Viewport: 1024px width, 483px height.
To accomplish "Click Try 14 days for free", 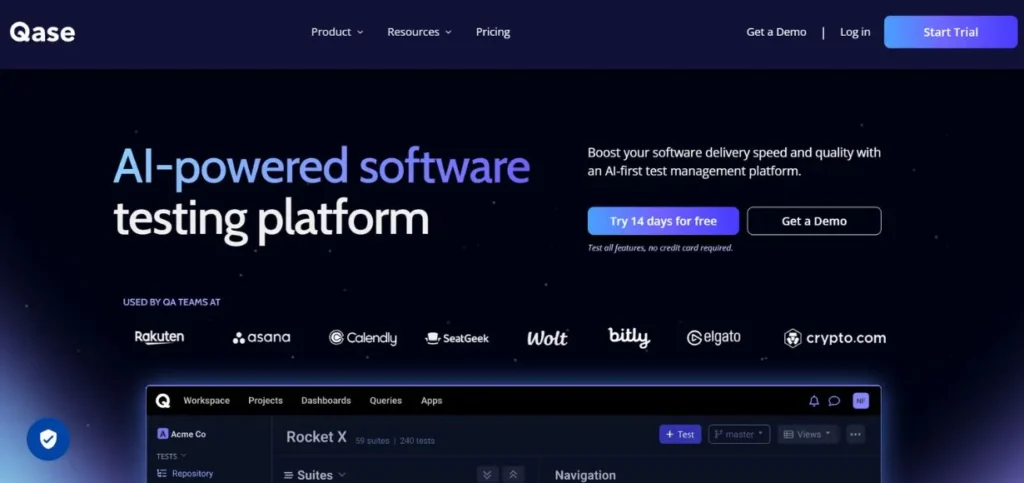I will coord(663,221).
